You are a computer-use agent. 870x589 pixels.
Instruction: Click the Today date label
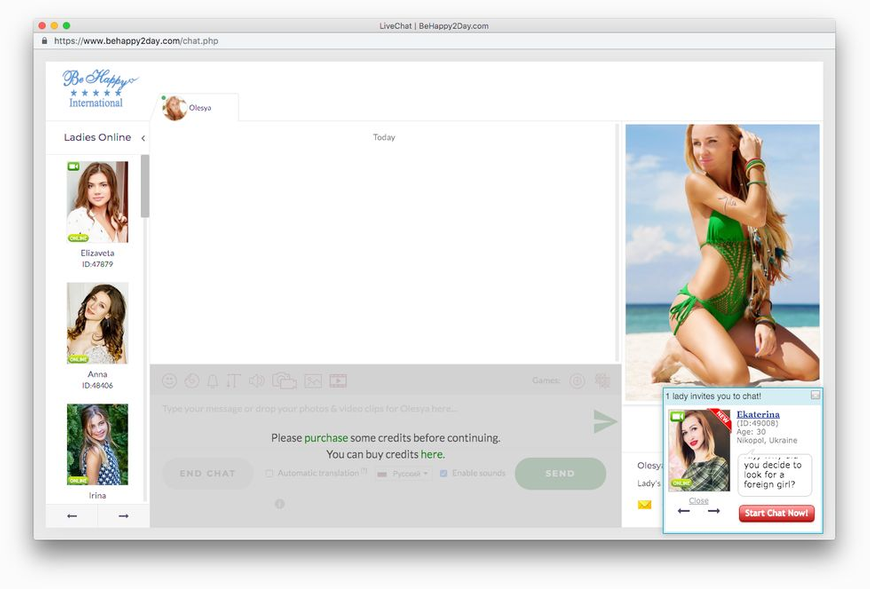[384, 137]
